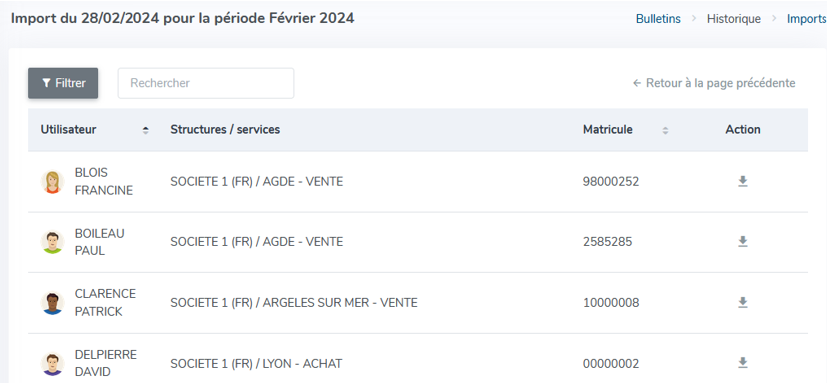Select the Structures / services column header

225,129
